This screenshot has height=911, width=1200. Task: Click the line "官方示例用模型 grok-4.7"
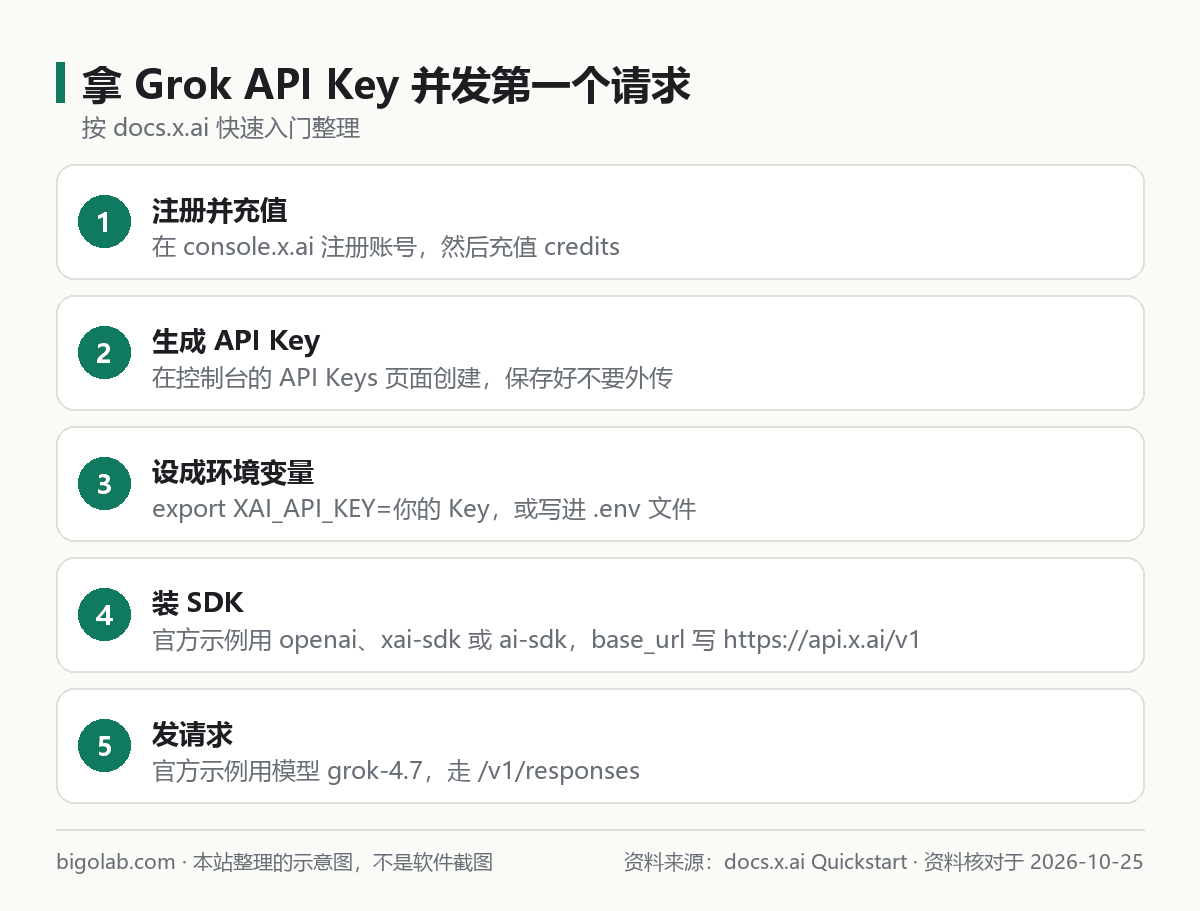click(x=396, y=770)
